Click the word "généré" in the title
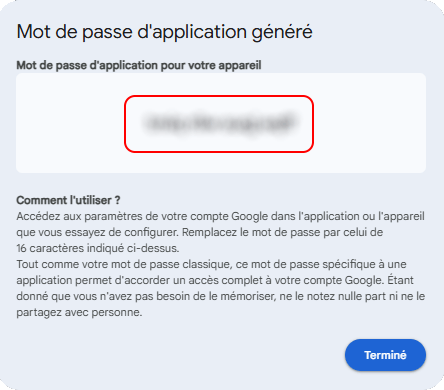The width and height of the screenshot is (444, 390). tap(282, 32)
